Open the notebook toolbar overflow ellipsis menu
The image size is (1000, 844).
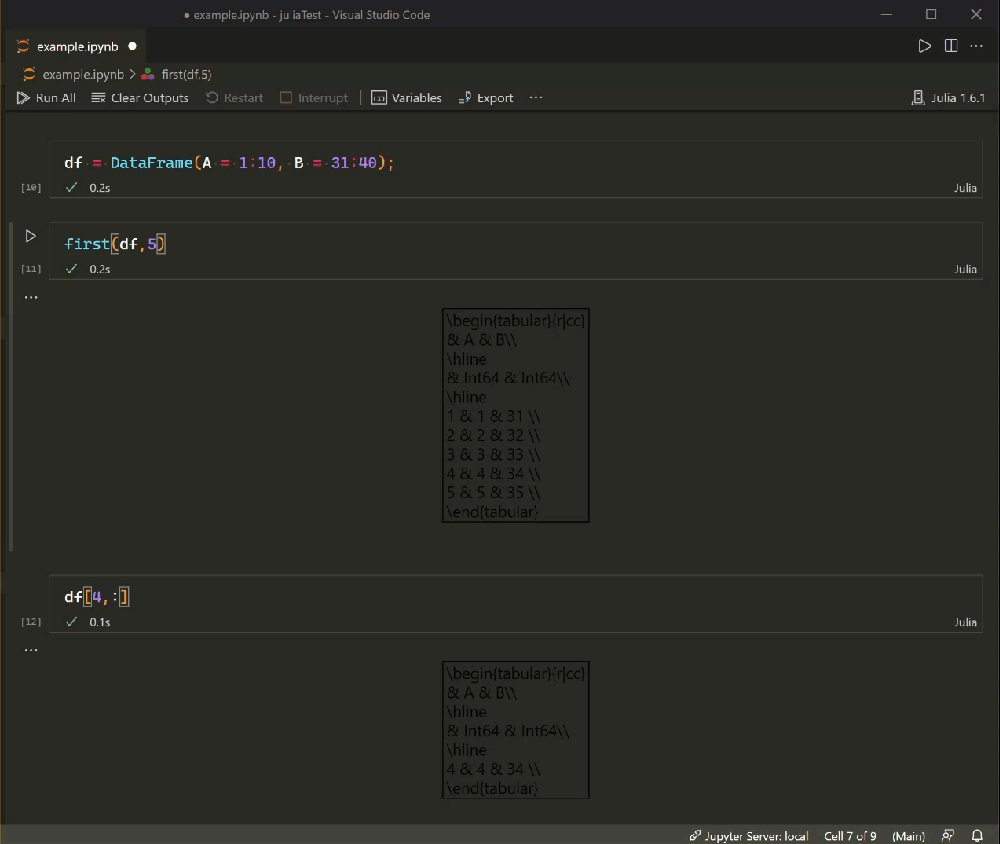pyautogui.click(x=536, y=97)
